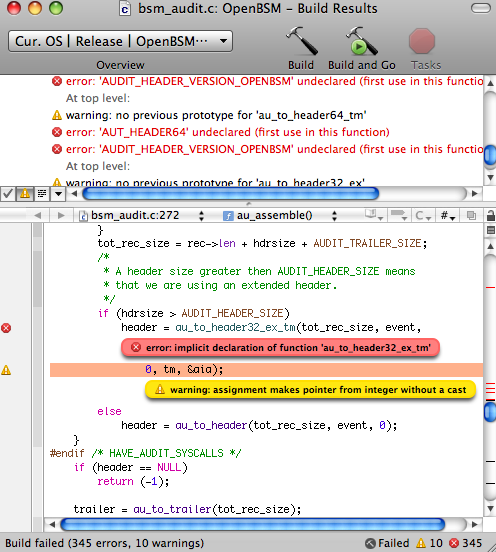This screenshot has height=552, width=496.
Task: Click the error count 345 in status bar
Action: click(x=465, y=543)
